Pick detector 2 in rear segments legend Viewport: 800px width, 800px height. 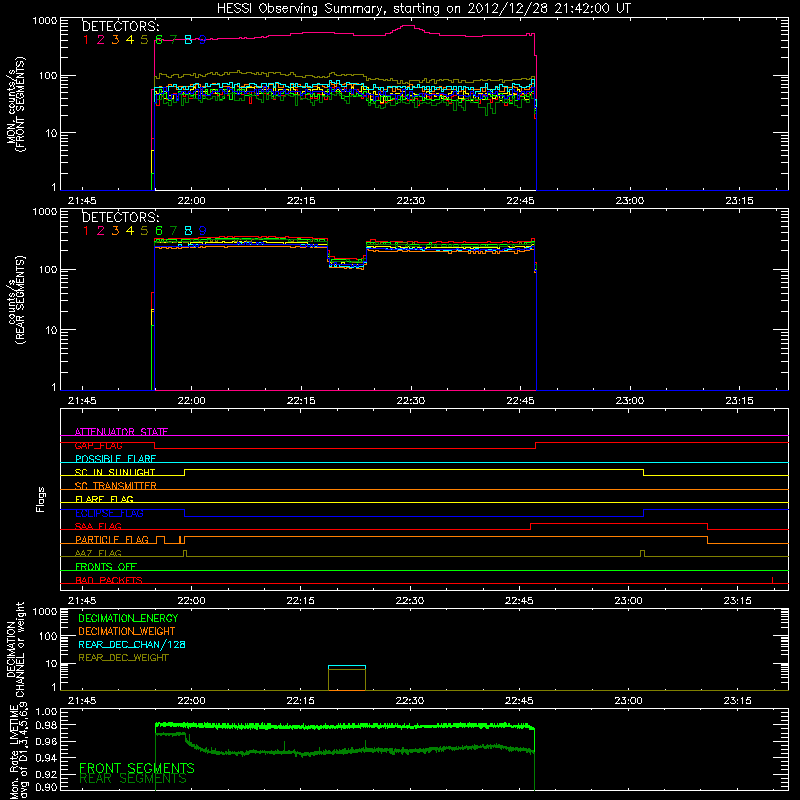pyautogui.click(x=101, y=231)
